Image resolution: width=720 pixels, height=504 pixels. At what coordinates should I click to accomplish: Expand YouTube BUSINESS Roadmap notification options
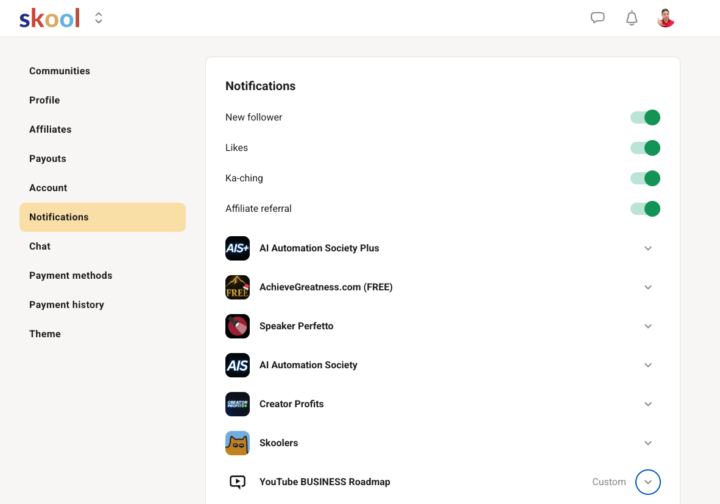point(648,482)
